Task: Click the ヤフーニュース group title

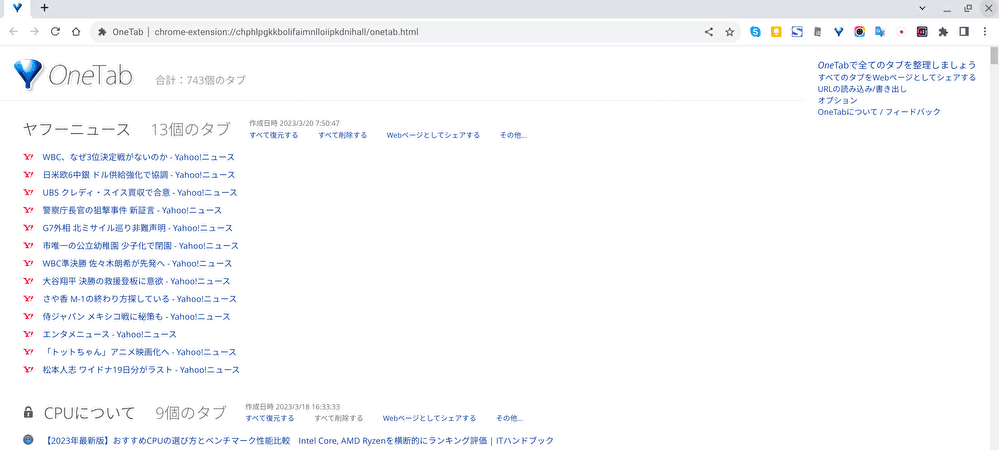Action: tap(76, 129)
